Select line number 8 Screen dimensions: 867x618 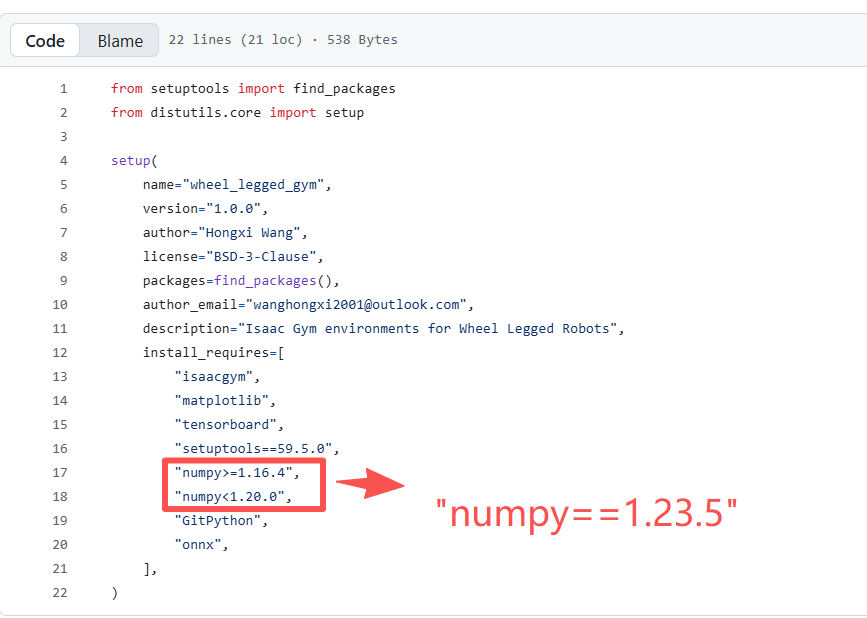64,256
